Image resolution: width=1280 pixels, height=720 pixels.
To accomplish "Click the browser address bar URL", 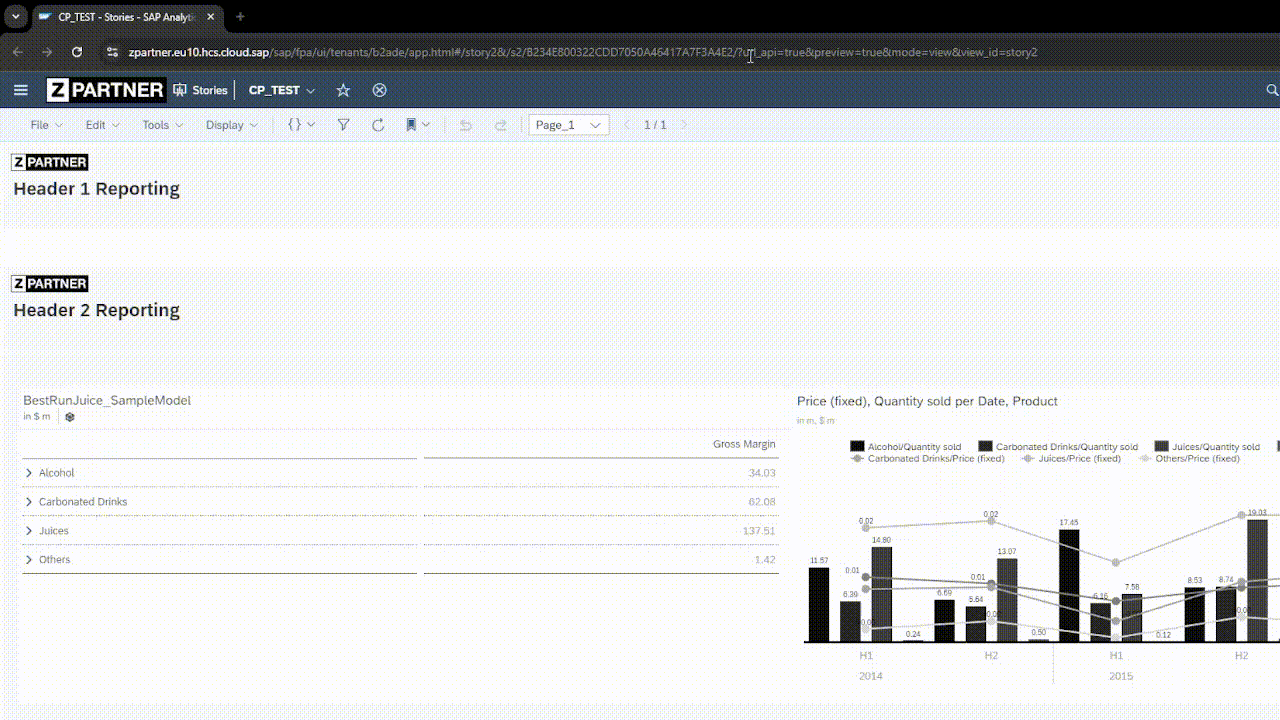I will click(580, 52).
